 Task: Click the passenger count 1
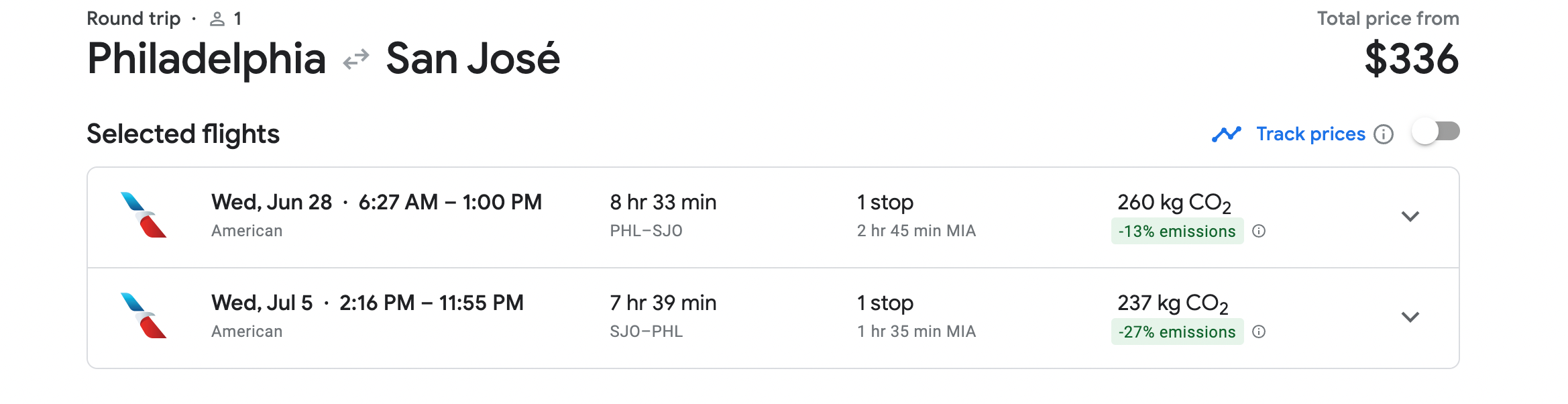pyautogui.click(x=236, y=18)
